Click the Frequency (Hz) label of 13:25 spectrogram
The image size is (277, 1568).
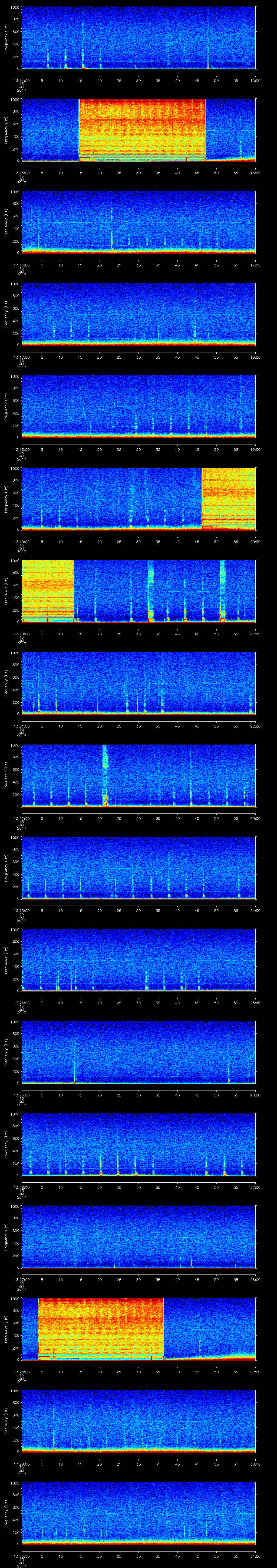pyautogui.click(x=6, y=1051)
